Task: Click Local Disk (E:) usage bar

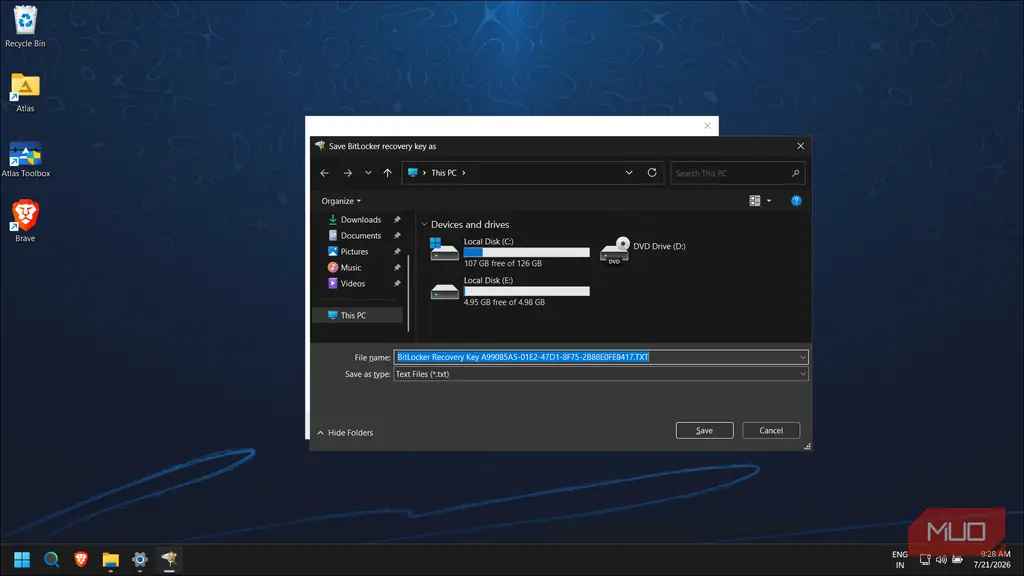Action: (x=526, y=291)
